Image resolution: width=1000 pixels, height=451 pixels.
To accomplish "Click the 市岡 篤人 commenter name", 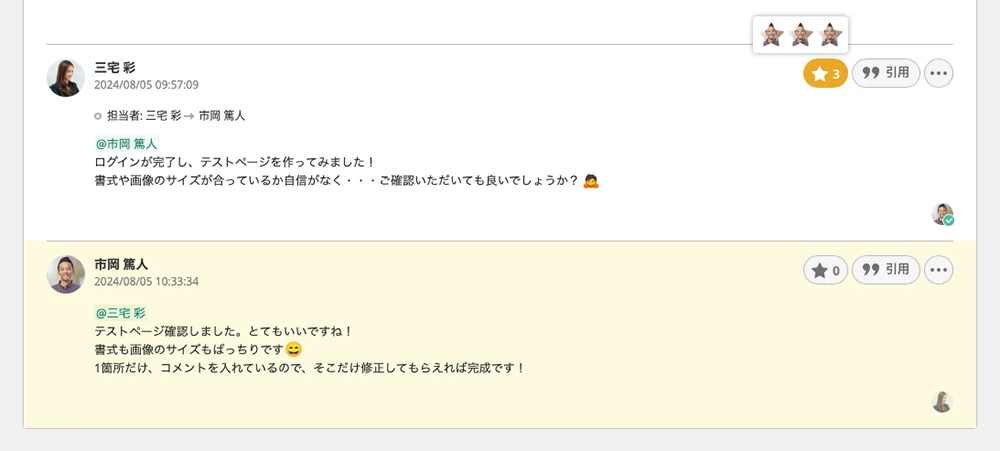I will (x=121, y=264).
